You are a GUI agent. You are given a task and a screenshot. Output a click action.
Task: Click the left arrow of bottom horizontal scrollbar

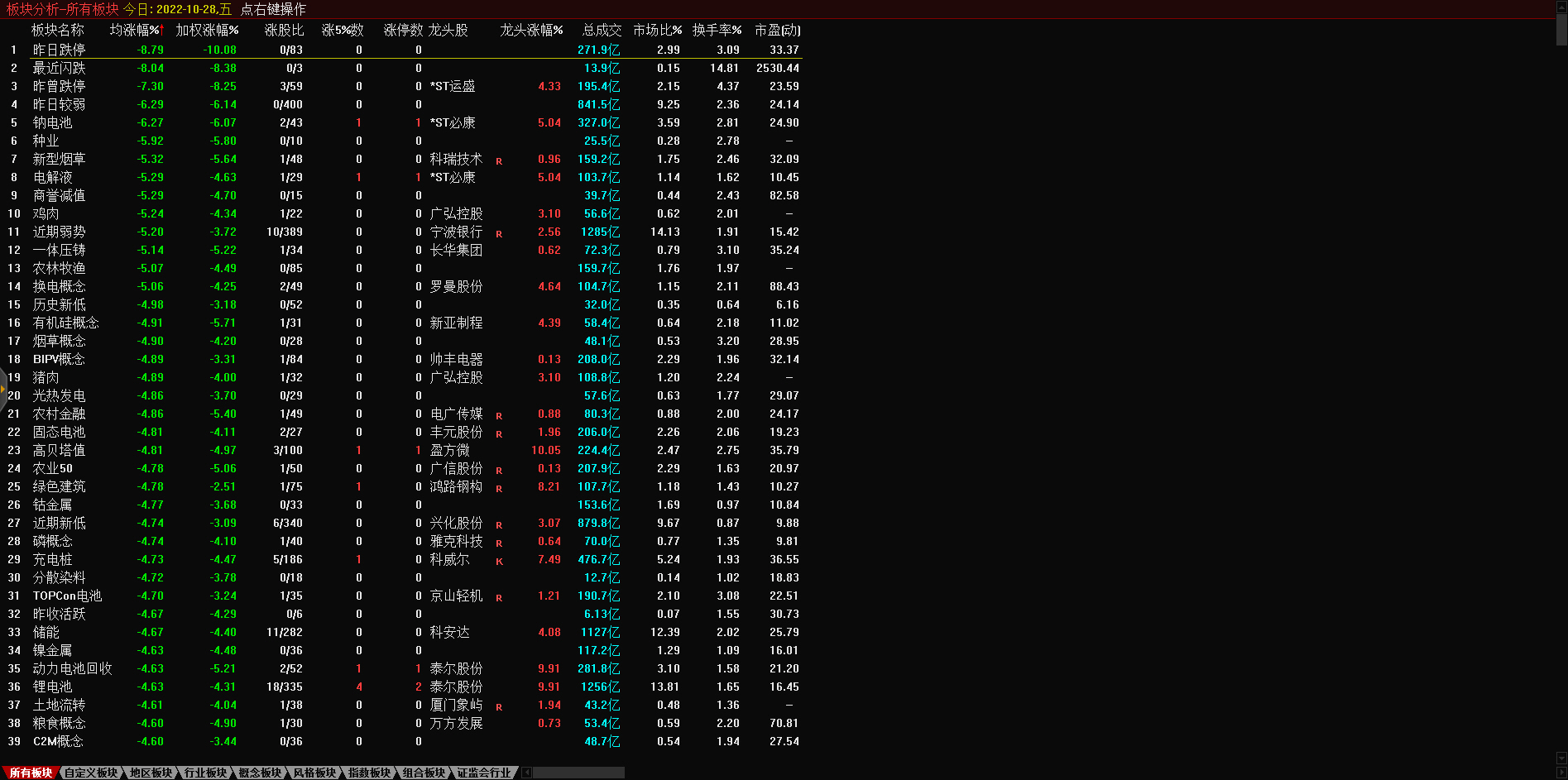coord(527,773)
